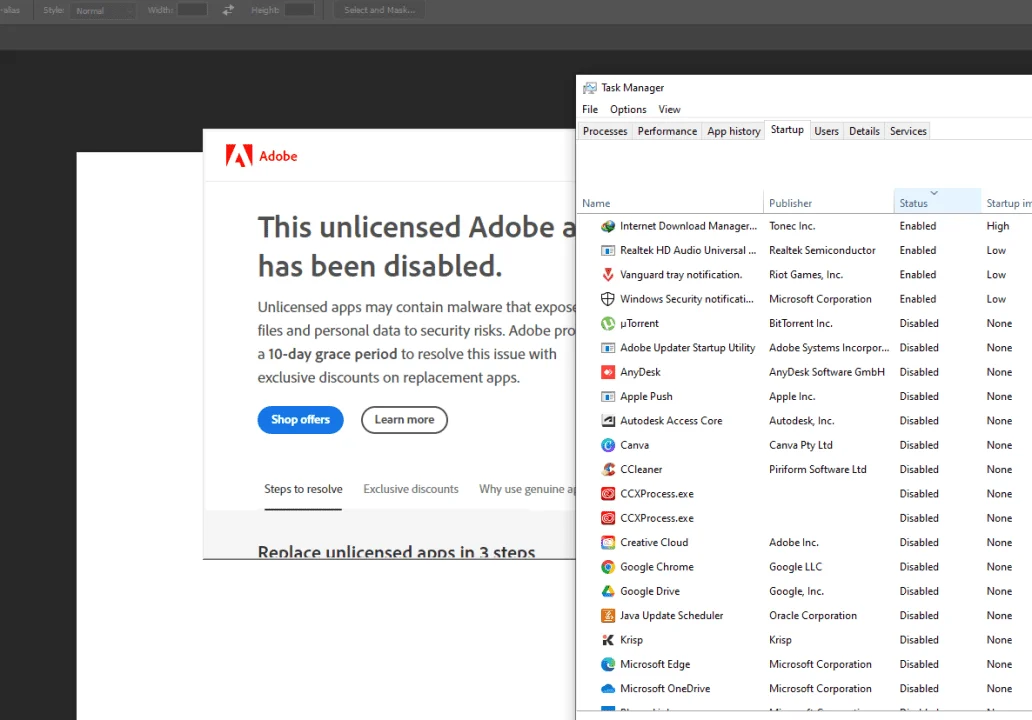
Task: Switch to the Performance tab
Action: [x=667, y=131]
